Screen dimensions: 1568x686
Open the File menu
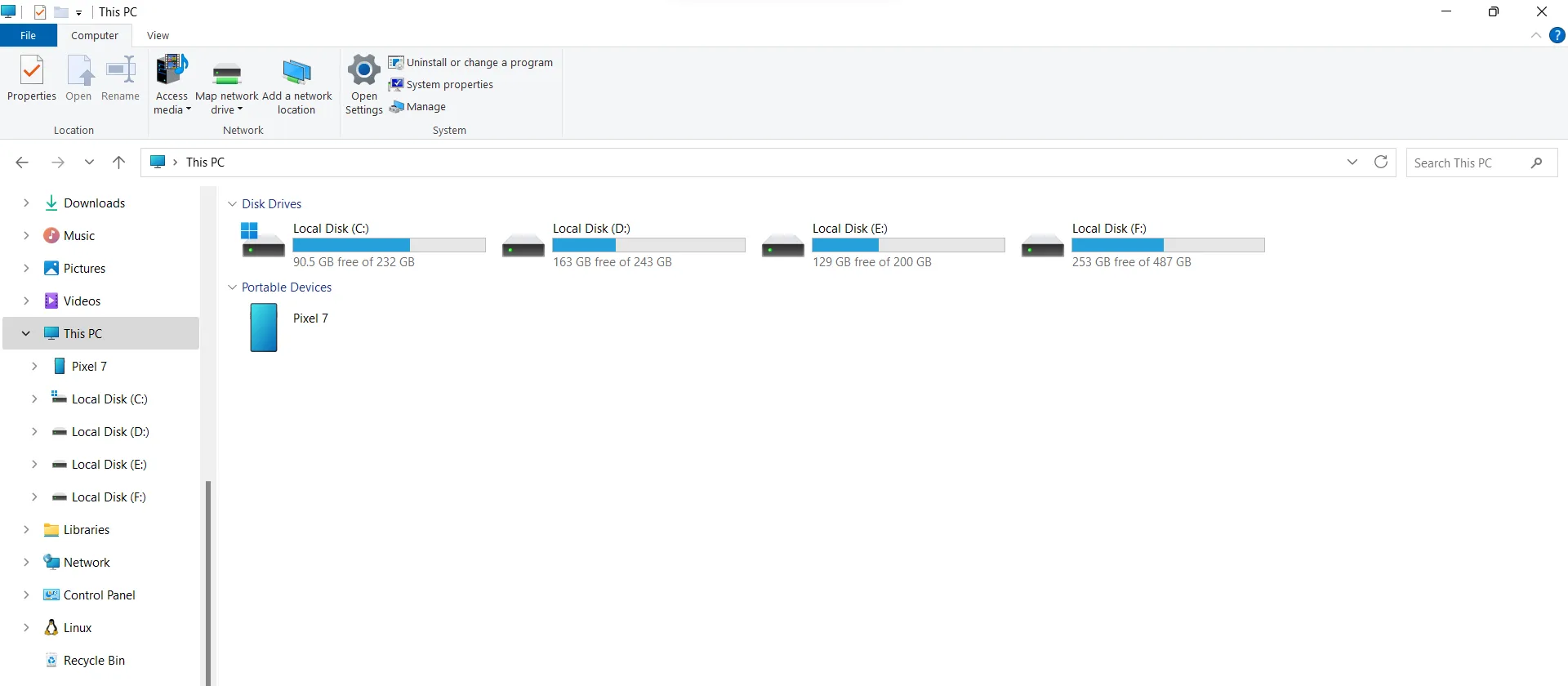29,35
